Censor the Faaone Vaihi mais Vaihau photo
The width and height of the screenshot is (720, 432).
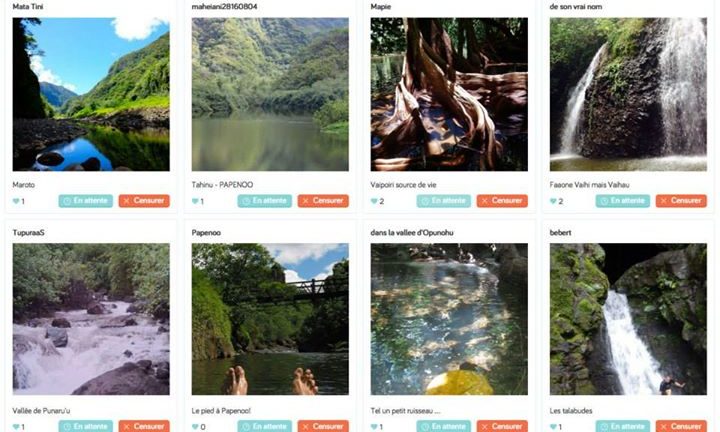680,201
